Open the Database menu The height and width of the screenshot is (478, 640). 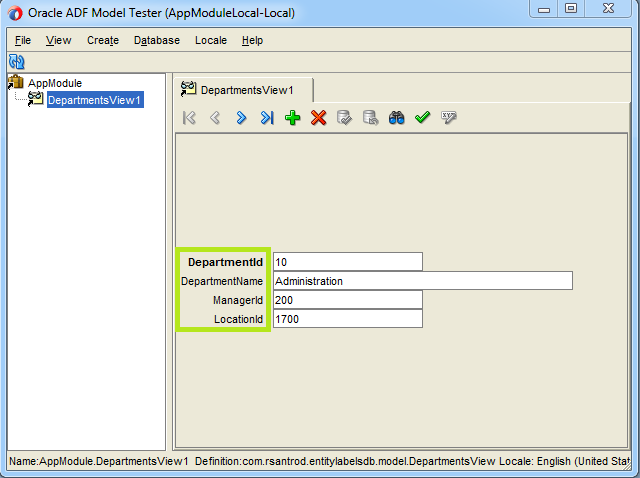point(157,40)
